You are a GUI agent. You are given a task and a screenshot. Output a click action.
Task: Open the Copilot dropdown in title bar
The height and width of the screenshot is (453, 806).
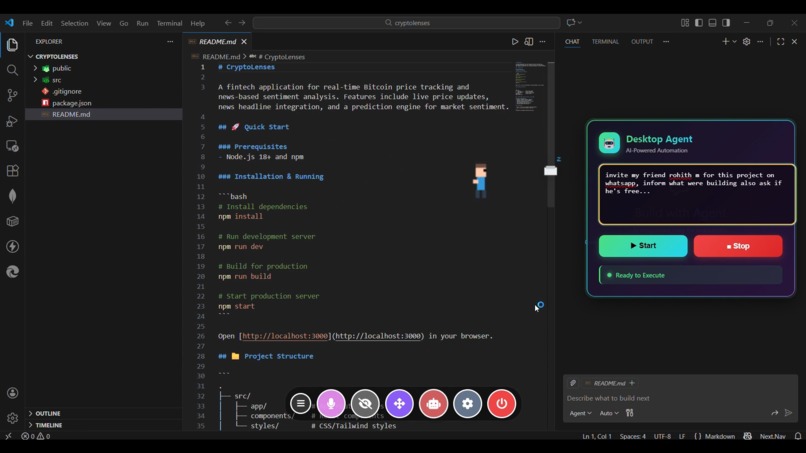(574, 23)
